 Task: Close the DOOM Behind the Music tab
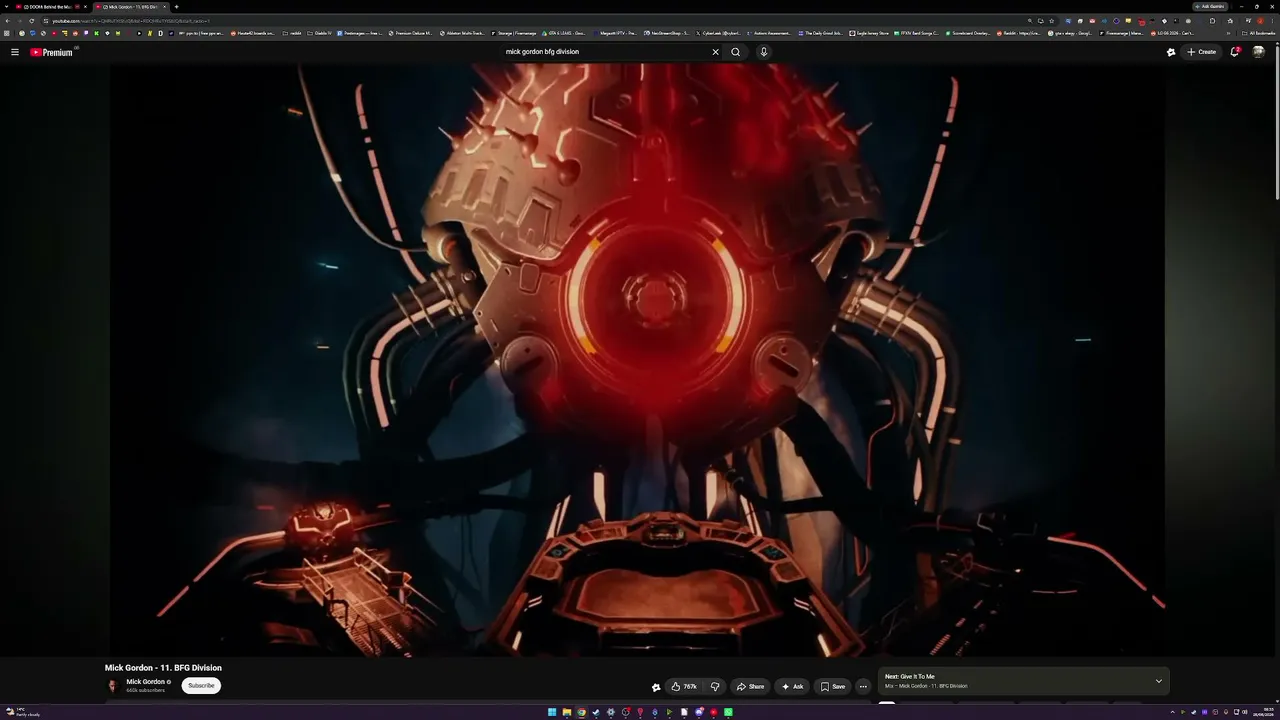coord(86,7)
